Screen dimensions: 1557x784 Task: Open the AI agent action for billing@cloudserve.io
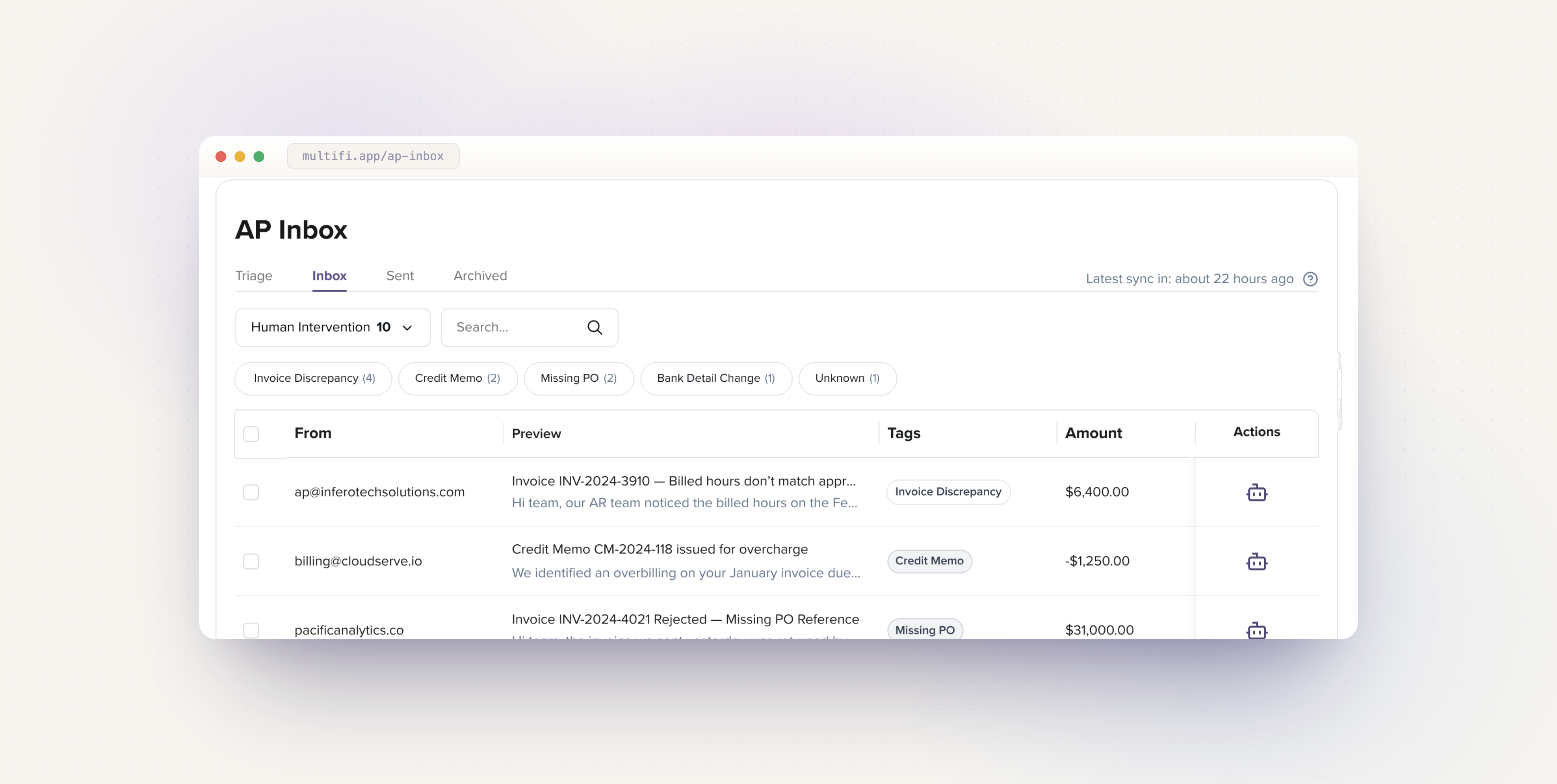(1256, 562)
